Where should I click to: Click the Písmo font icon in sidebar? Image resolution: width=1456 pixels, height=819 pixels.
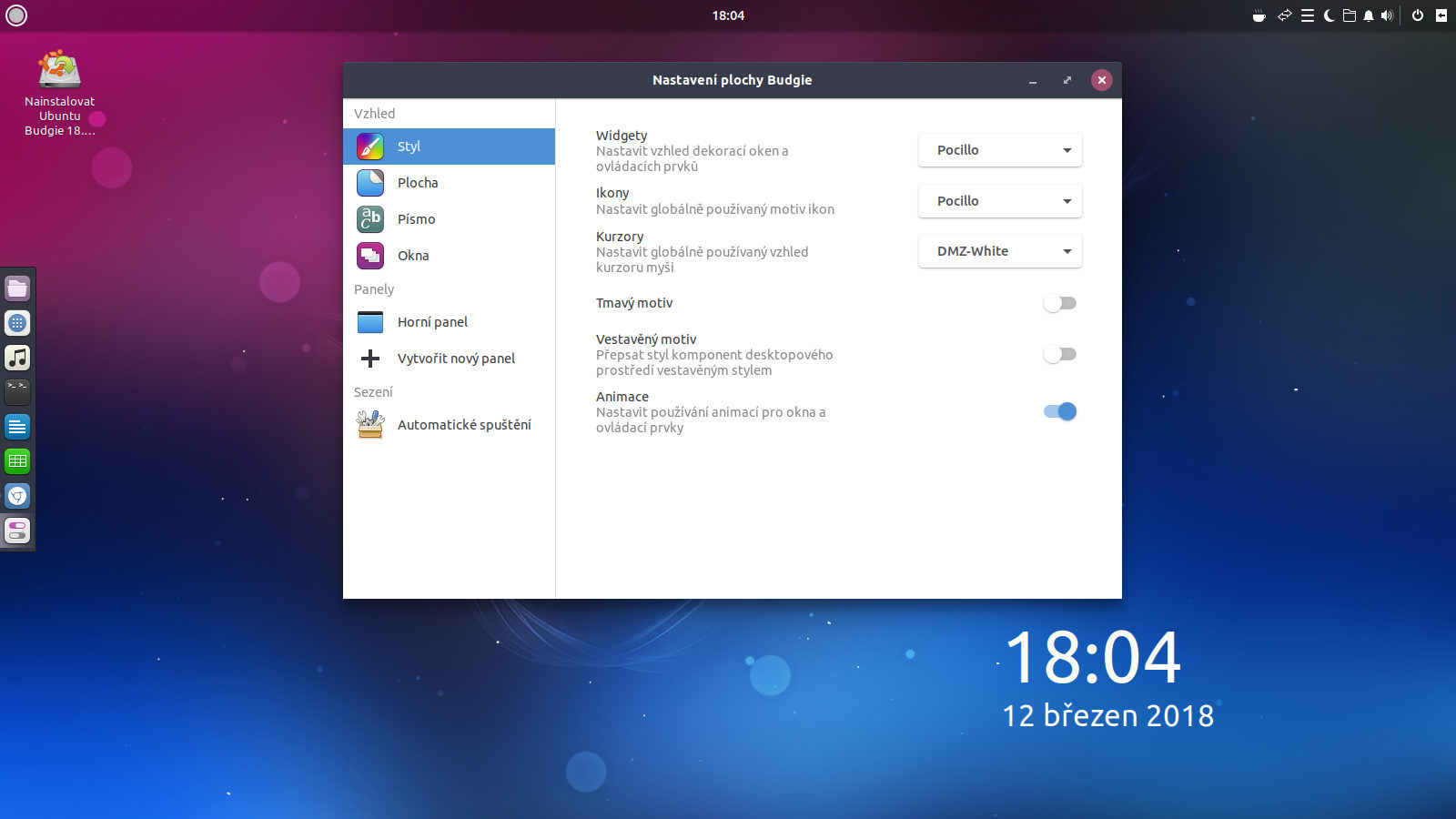point(370,219)
